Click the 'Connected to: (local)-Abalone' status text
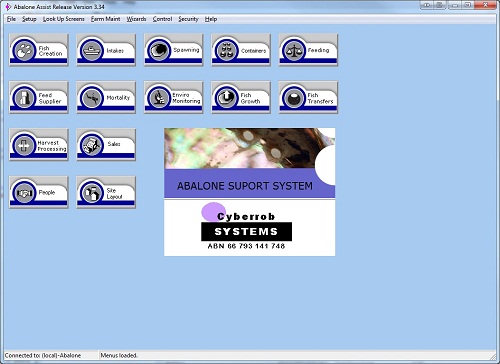The height and width of the screenshot is (364, 500). point(43,355)
